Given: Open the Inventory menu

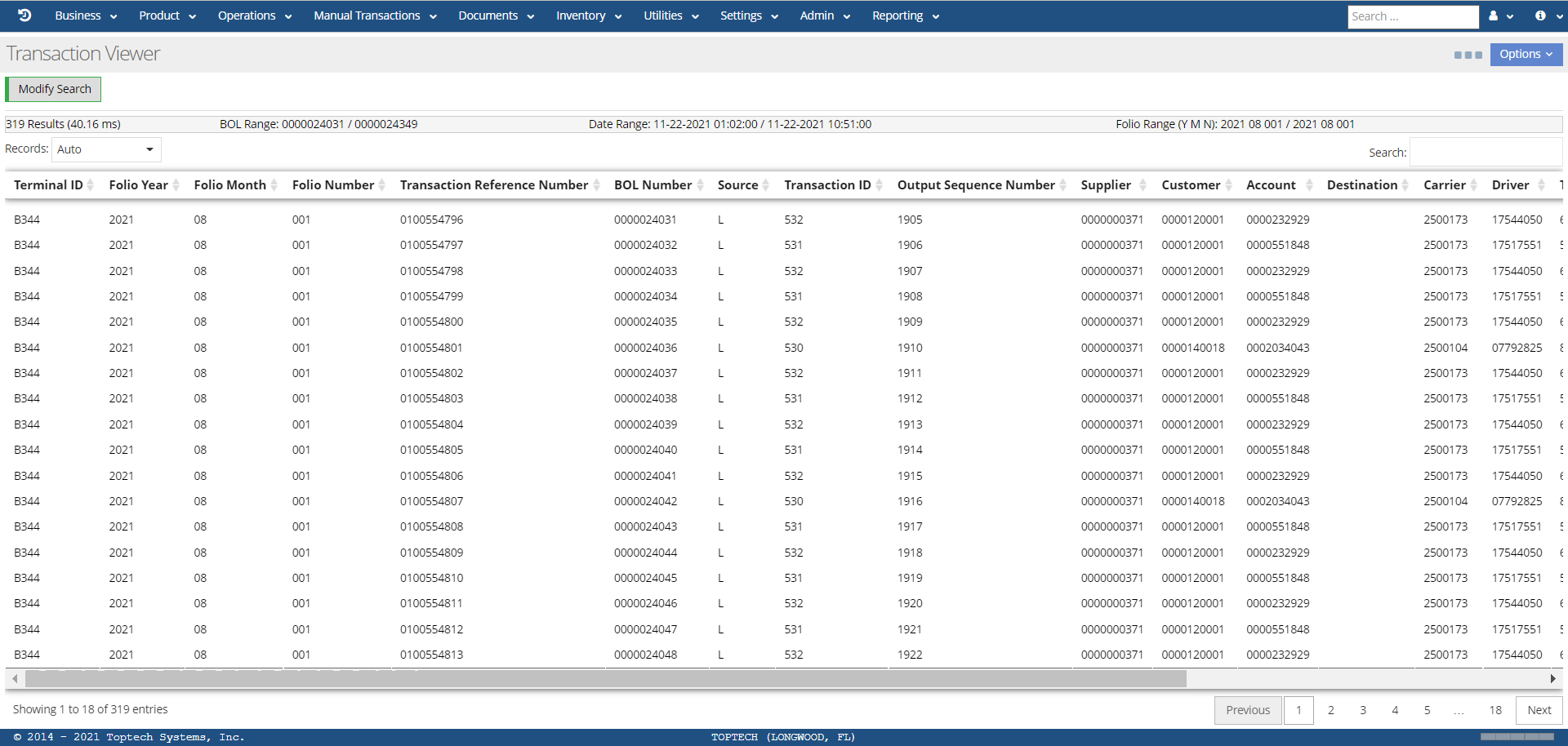Looking at the screenshot, I should pos(588,16).
